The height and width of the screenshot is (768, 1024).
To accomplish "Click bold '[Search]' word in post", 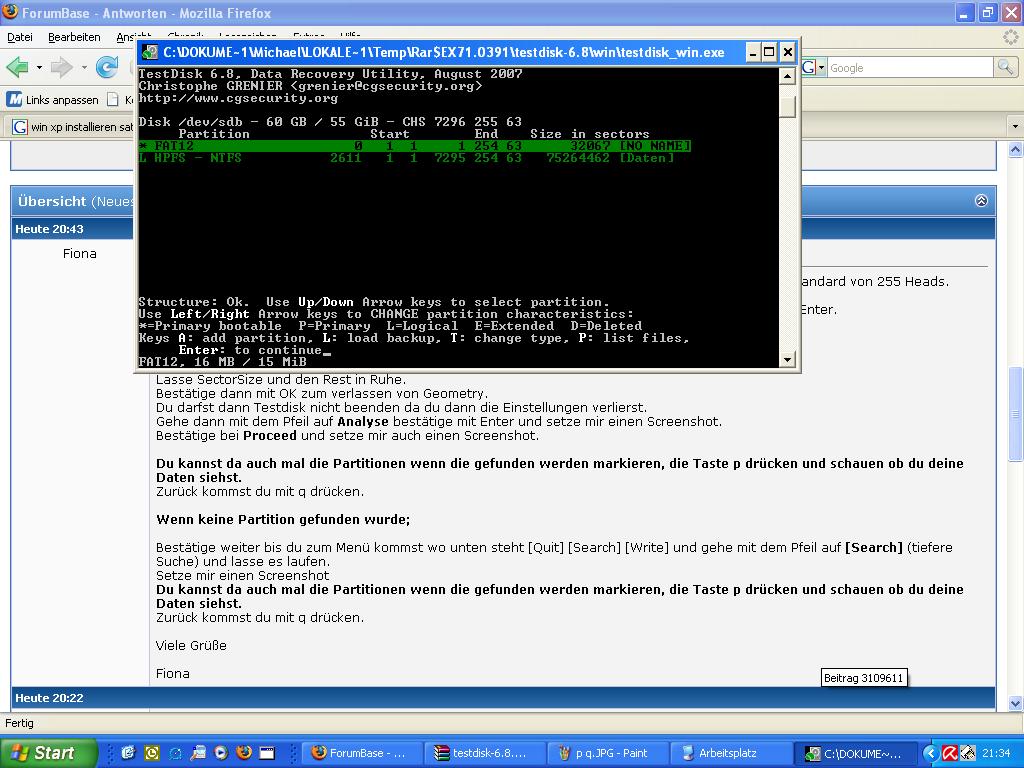I will tap(874, 547).
